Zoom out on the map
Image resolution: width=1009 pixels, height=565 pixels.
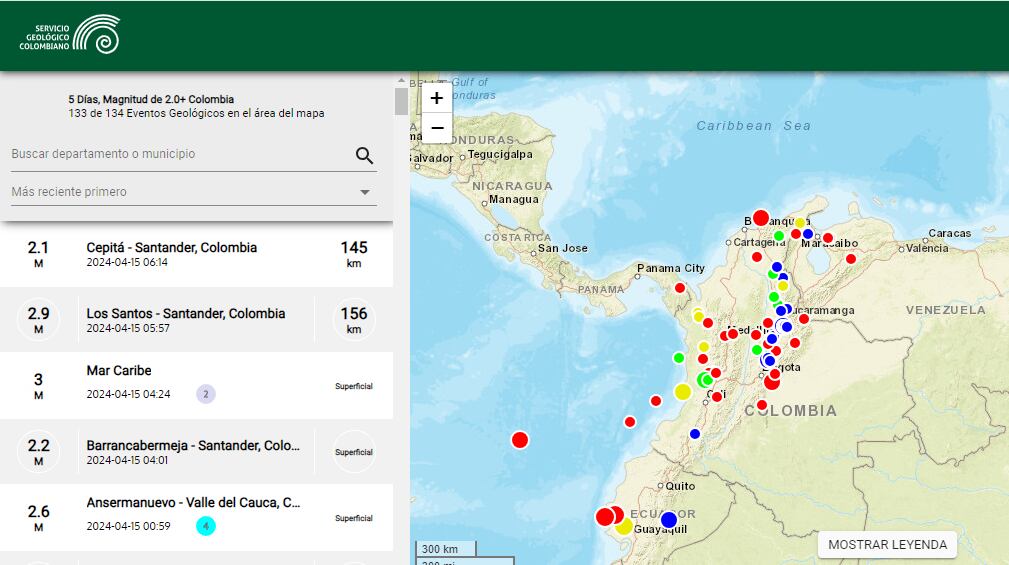click(x=437, y=128)
